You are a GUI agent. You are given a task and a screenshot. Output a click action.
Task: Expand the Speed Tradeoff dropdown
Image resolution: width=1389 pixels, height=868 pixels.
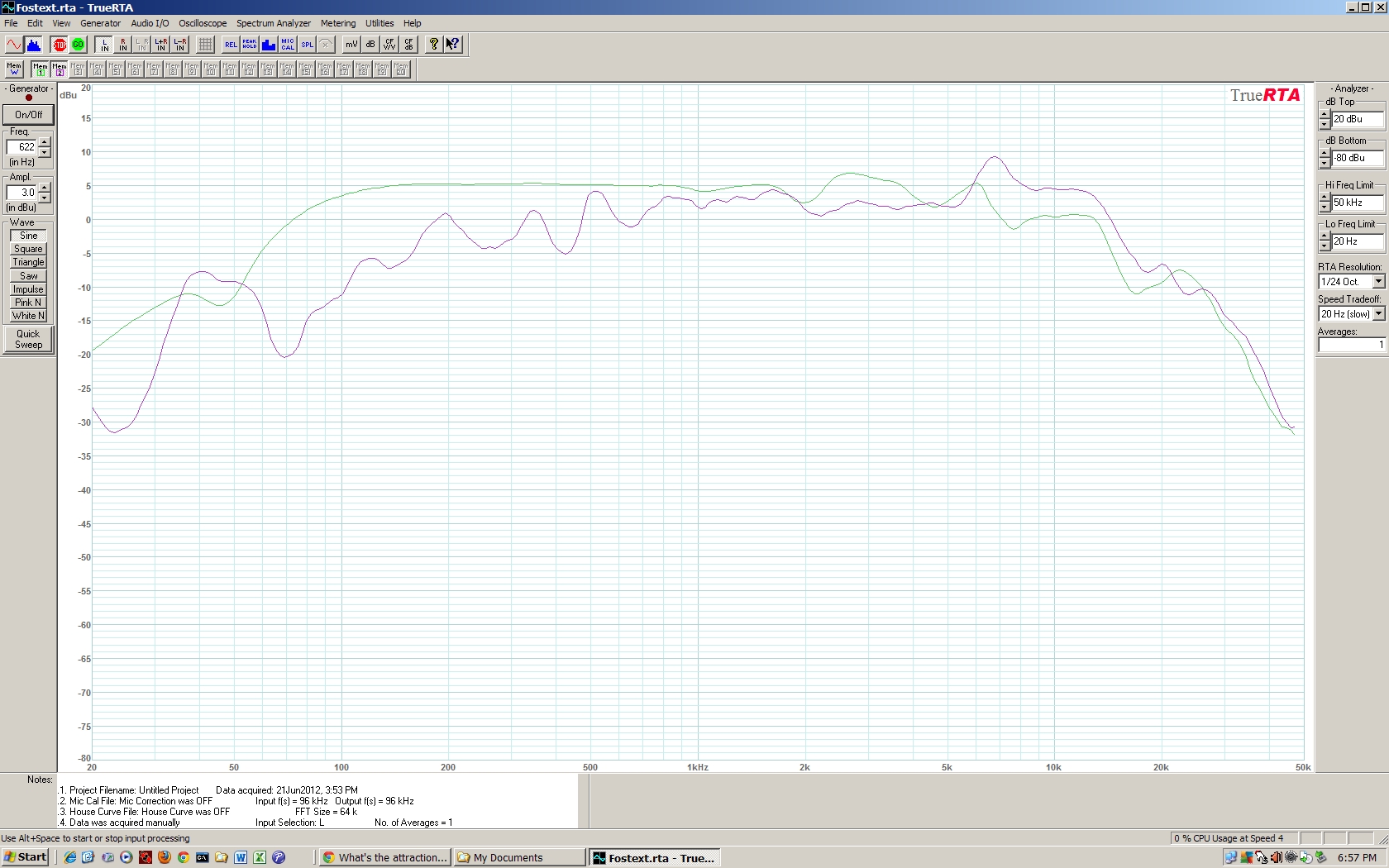click(1378, 314)
